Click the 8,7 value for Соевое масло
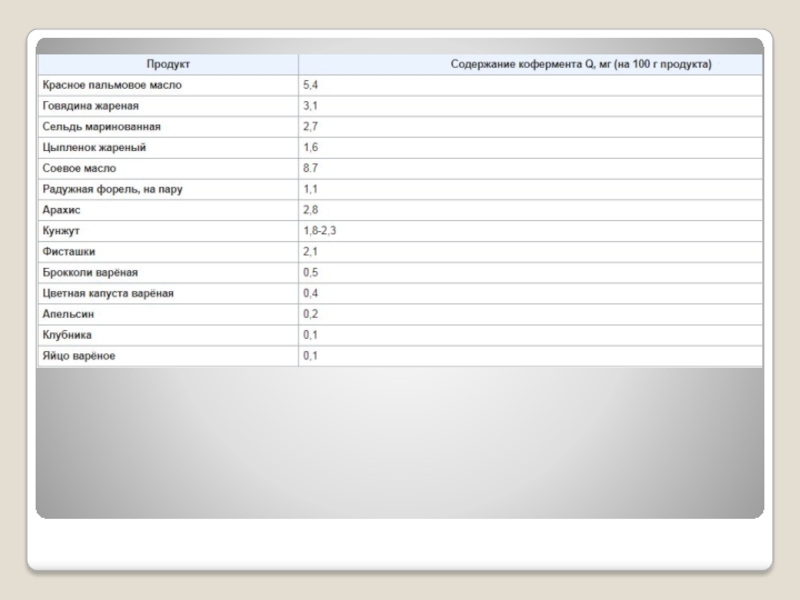 pyautogui.click(x=311, y=168)
